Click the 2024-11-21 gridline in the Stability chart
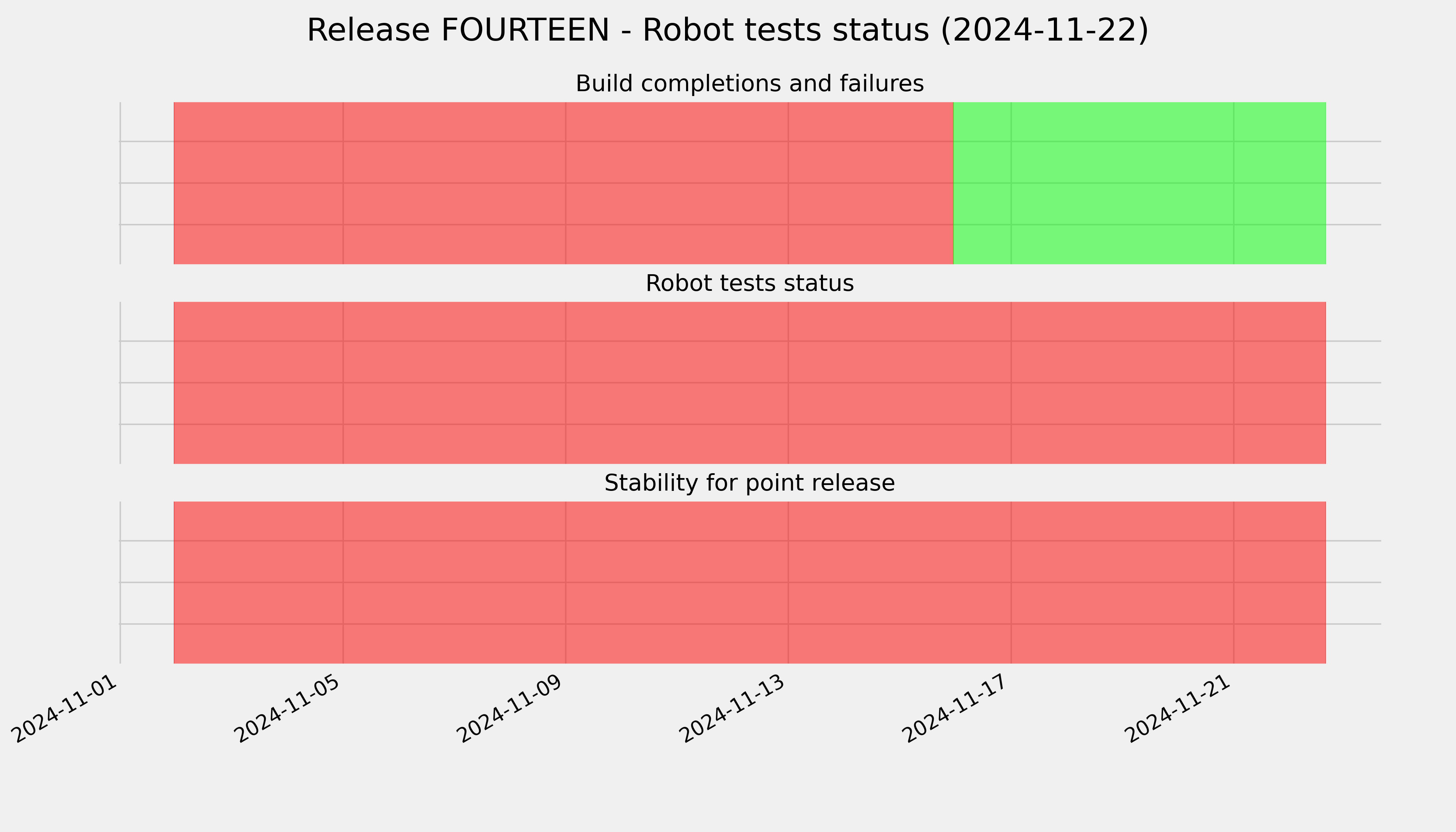 click(1234, 582)
